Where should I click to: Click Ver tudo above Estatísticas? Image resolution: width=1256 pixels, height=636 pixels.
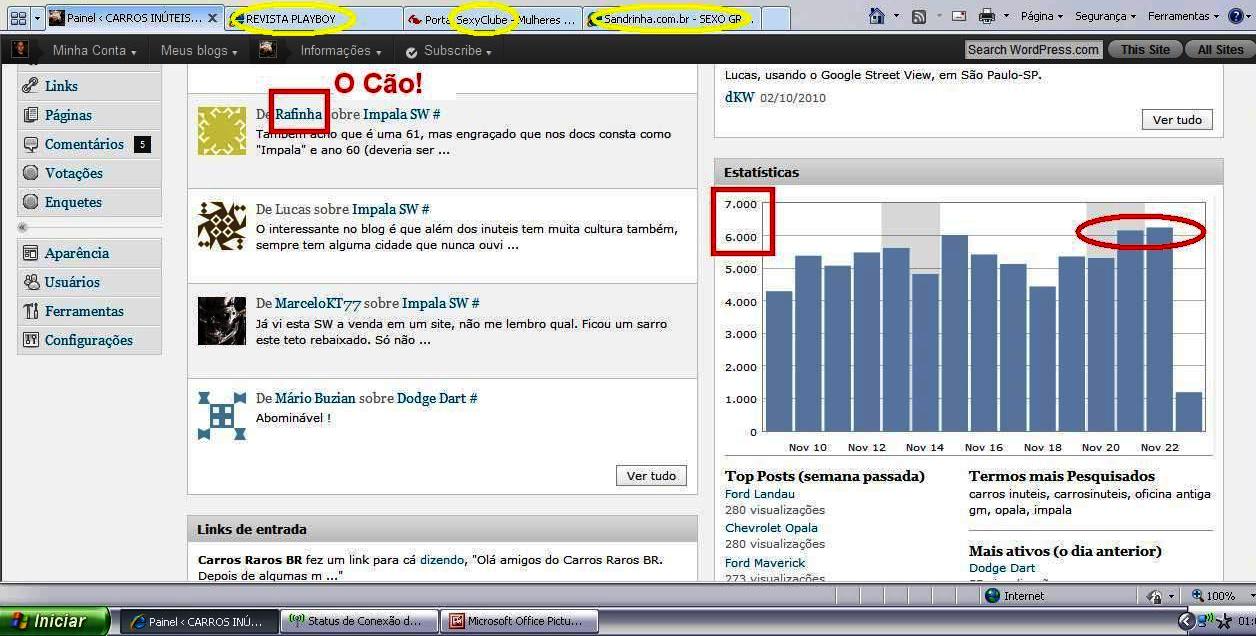click(x=1177, y=119)
